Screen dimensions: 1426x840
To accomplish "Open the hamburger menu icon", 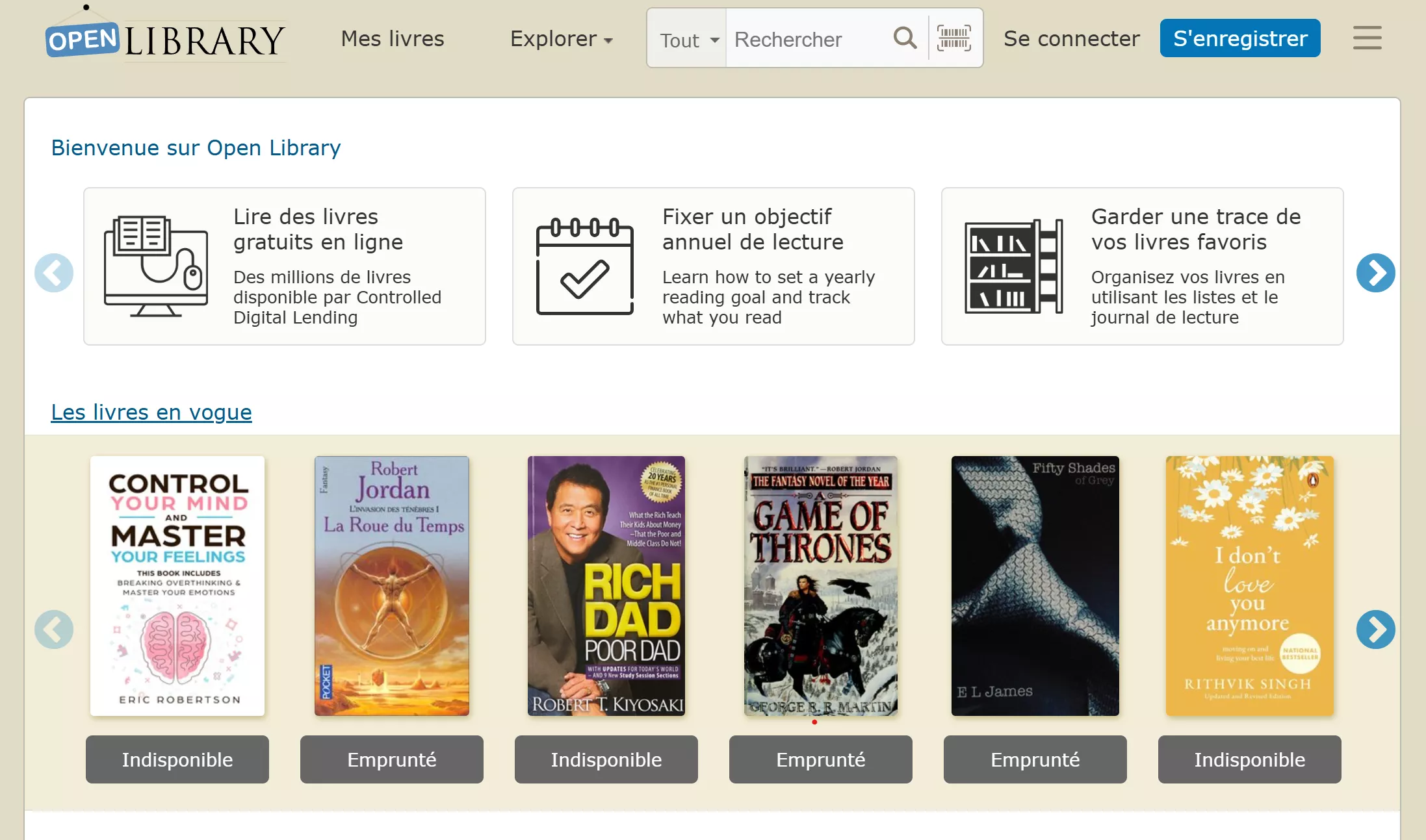I will coord(1367,38).
